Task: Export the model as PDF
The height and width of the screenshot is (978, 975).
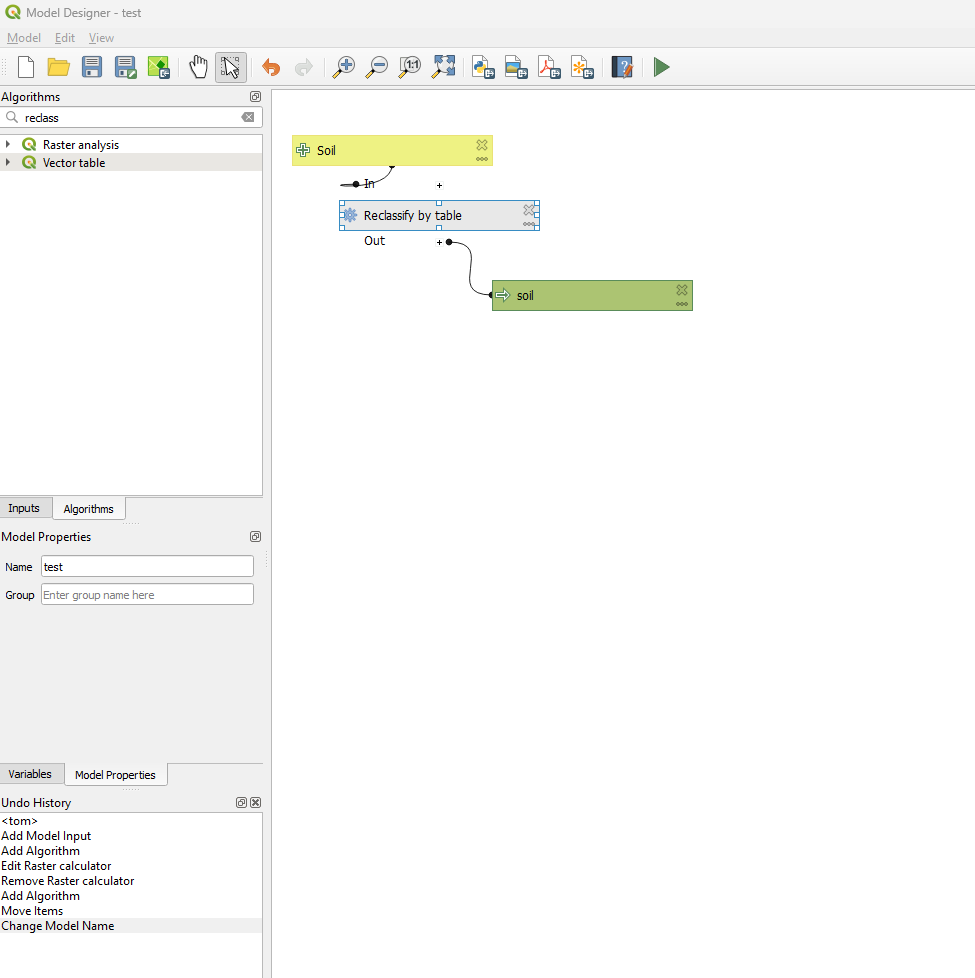Action: (549, 67)
